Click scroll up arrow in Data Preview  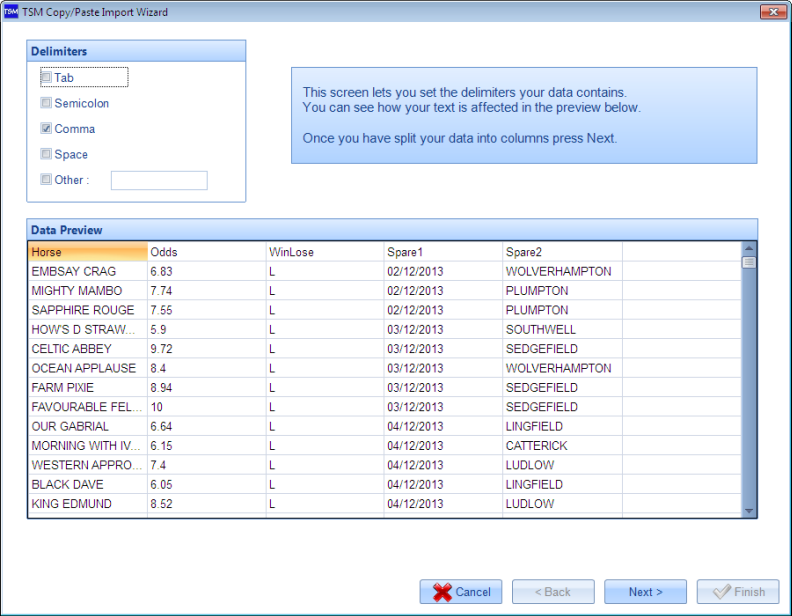pos(749,248)
